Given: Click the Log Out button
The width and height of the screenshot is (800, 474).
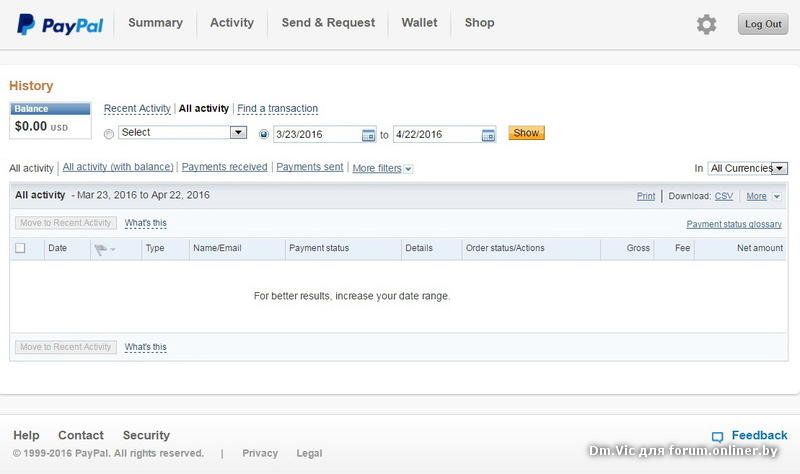Looking at the screenshot, I should (x=762, y=25).
